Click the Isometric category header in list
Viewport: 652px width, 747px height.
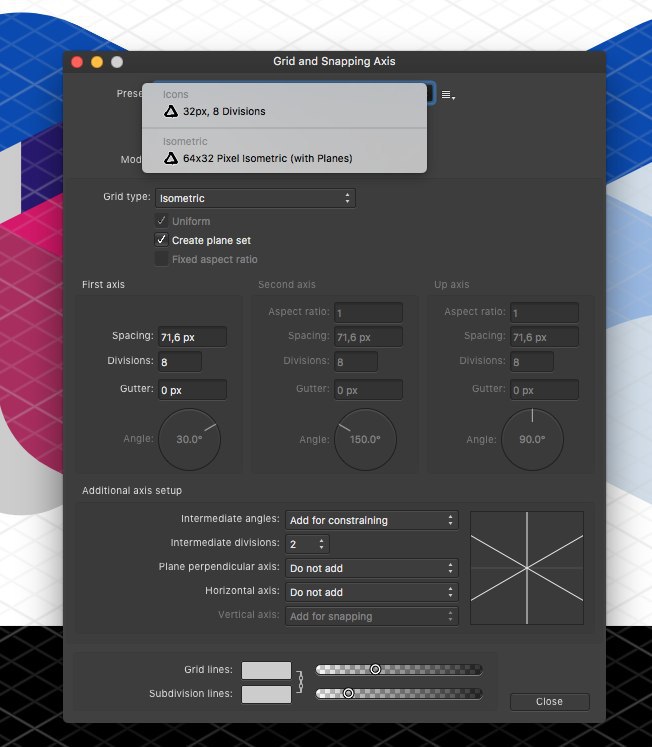coord(185,141)
